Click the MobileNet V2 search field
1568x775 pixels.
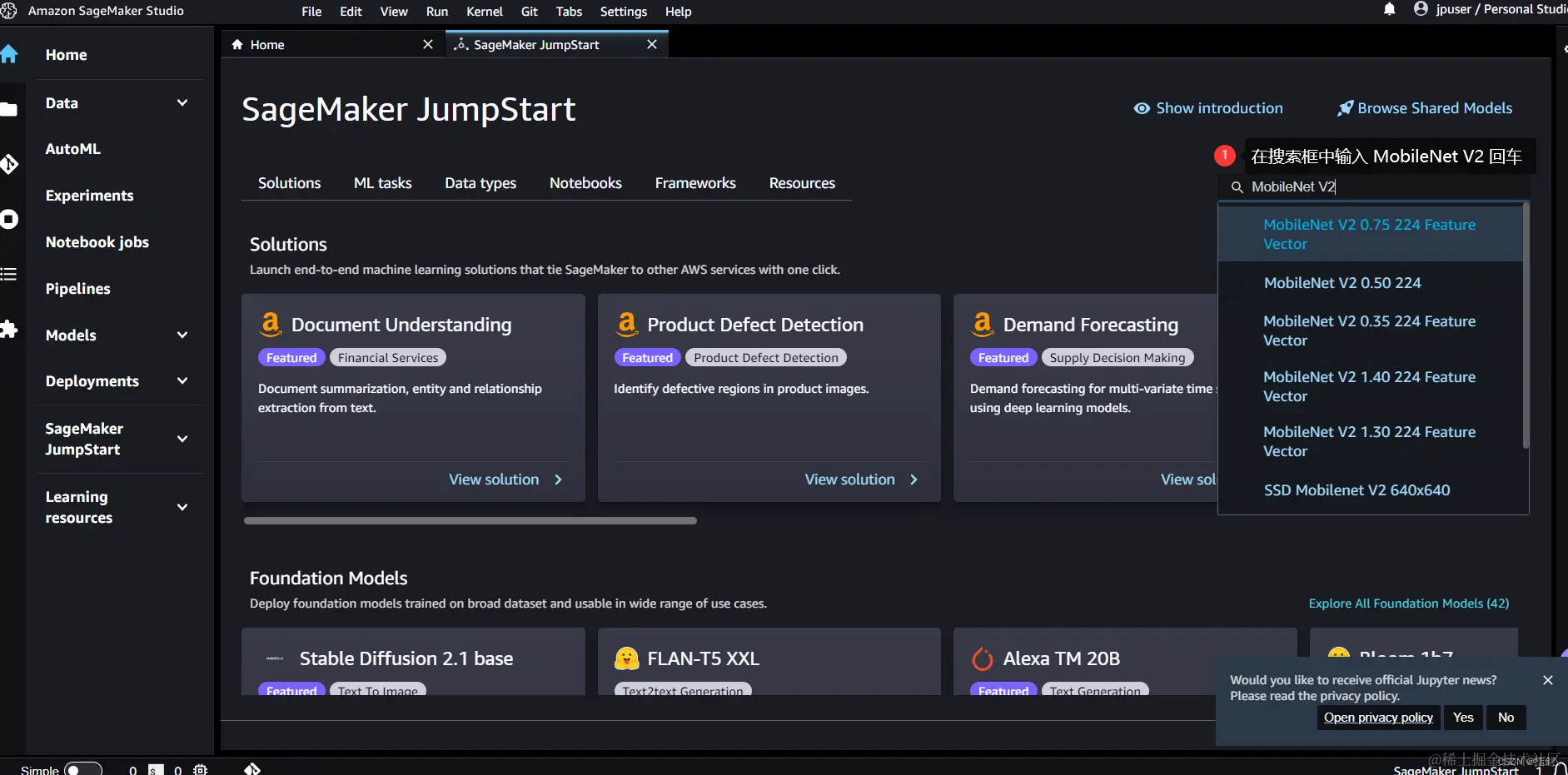tap(1374, 187)
